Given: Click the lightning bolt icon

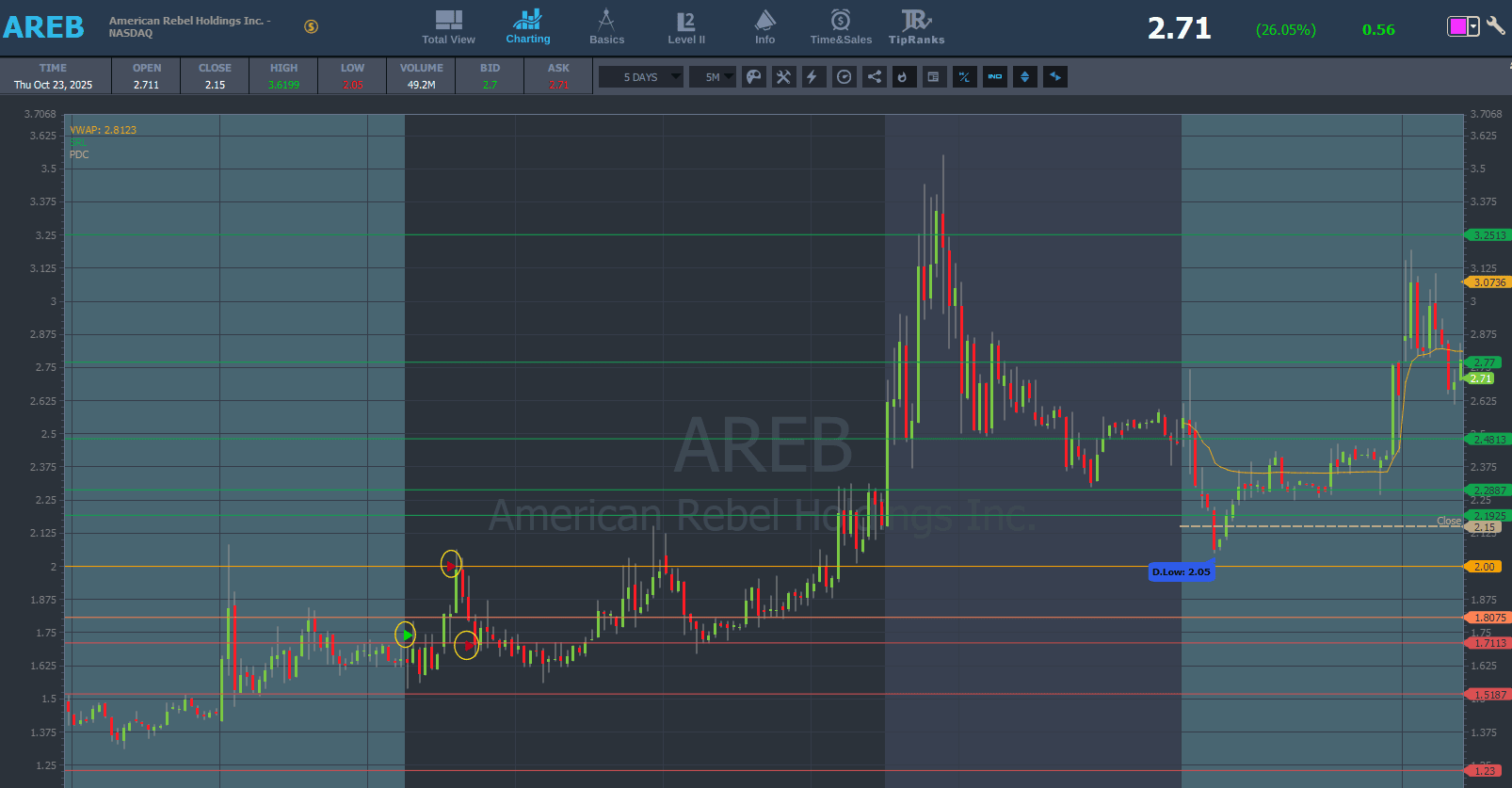Looking at the screenshot, I should (812, 77).
